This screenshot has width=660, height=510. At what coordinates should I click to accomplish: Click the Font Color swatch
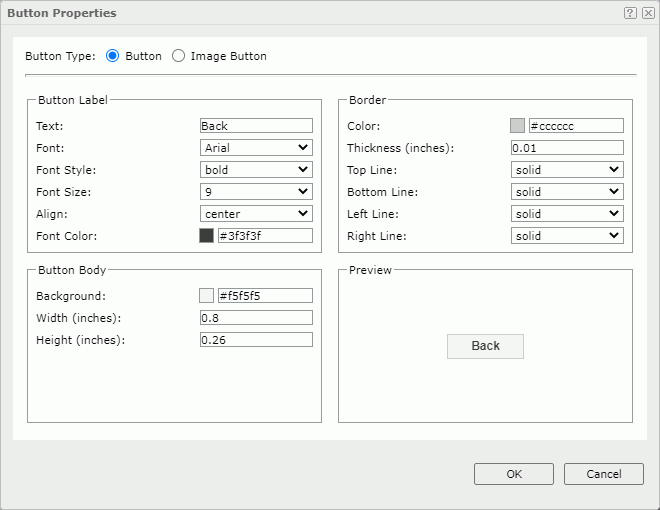click(x=206, y=236)
